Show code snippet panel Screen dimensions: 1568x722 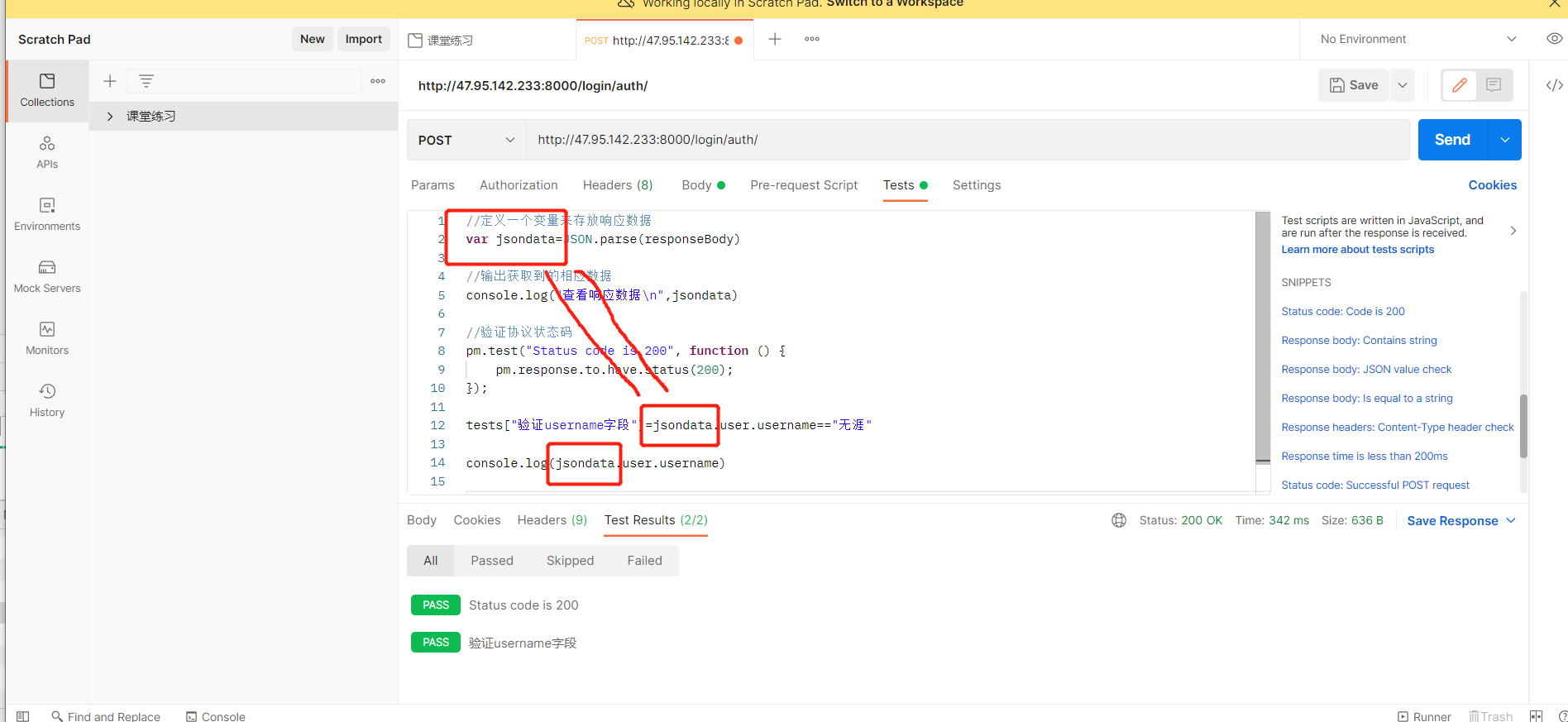pos(1554,85)
